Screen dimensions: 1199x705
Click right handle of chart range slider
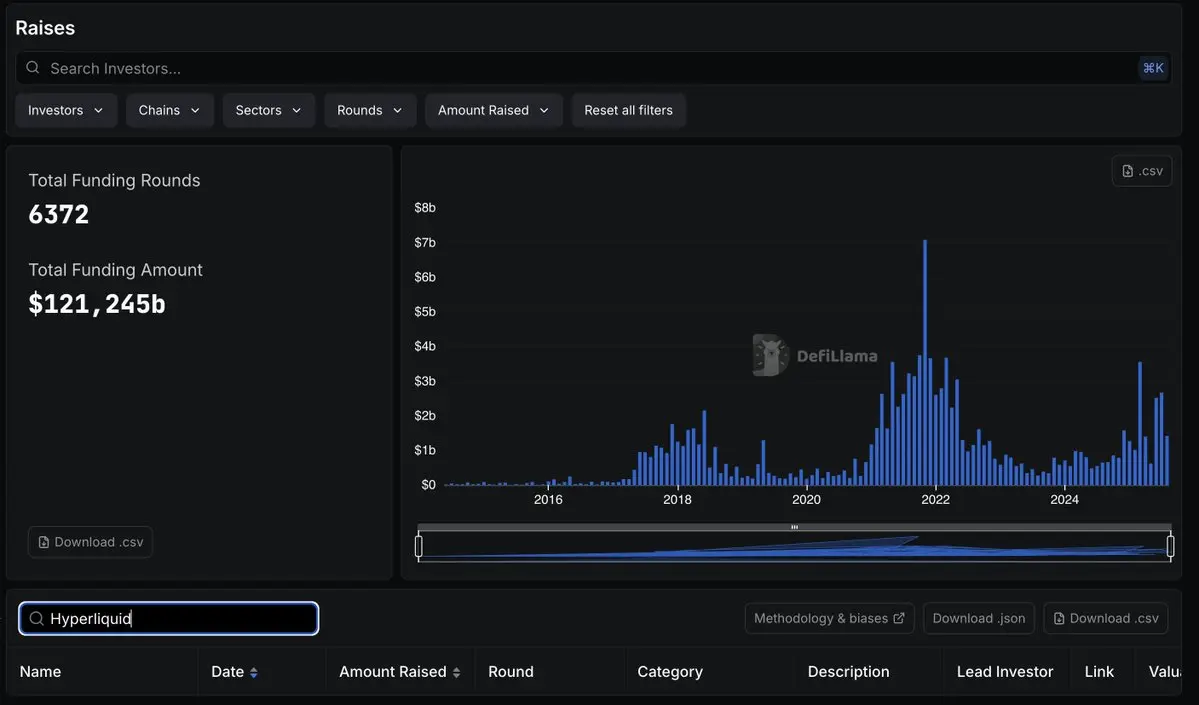1171,546
